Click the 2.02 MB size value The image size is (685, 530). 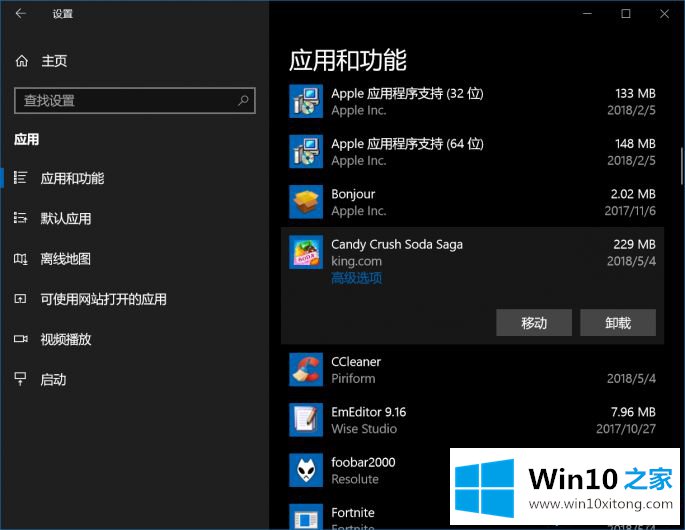pos(633,194)
